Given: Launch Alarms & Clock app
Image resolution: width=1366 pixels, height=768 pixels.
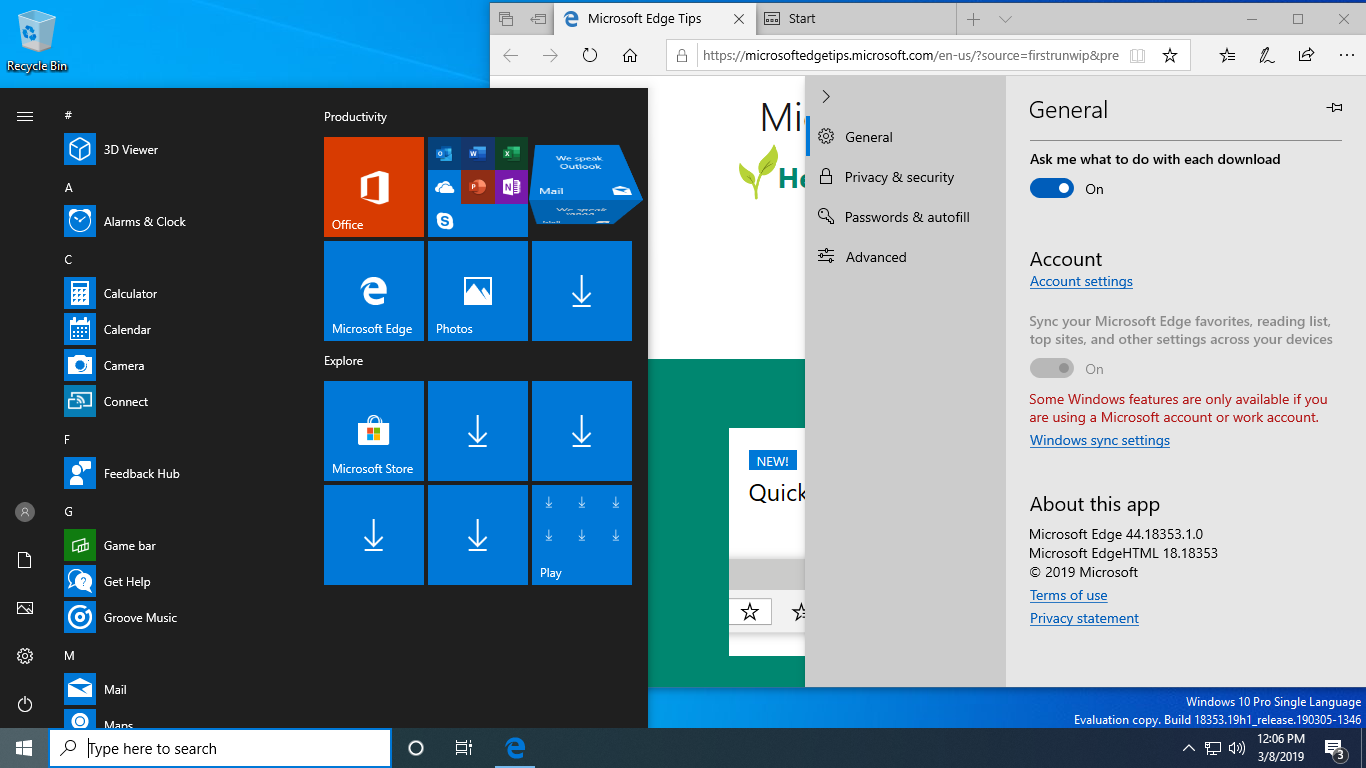Looking at the screenshot, I should (x=180, y=222).
